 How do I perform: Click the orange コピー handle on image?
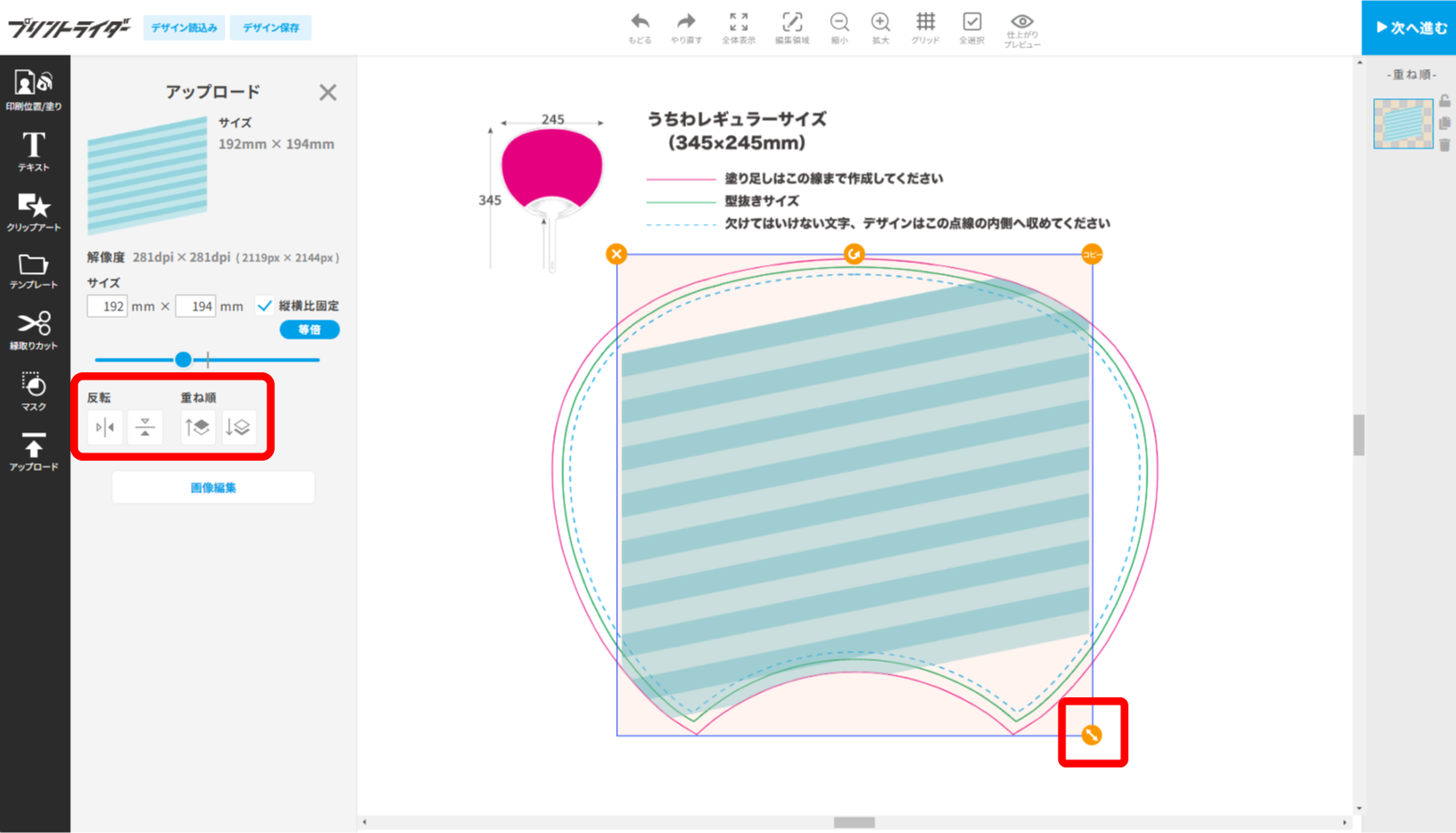(1092, 254)
